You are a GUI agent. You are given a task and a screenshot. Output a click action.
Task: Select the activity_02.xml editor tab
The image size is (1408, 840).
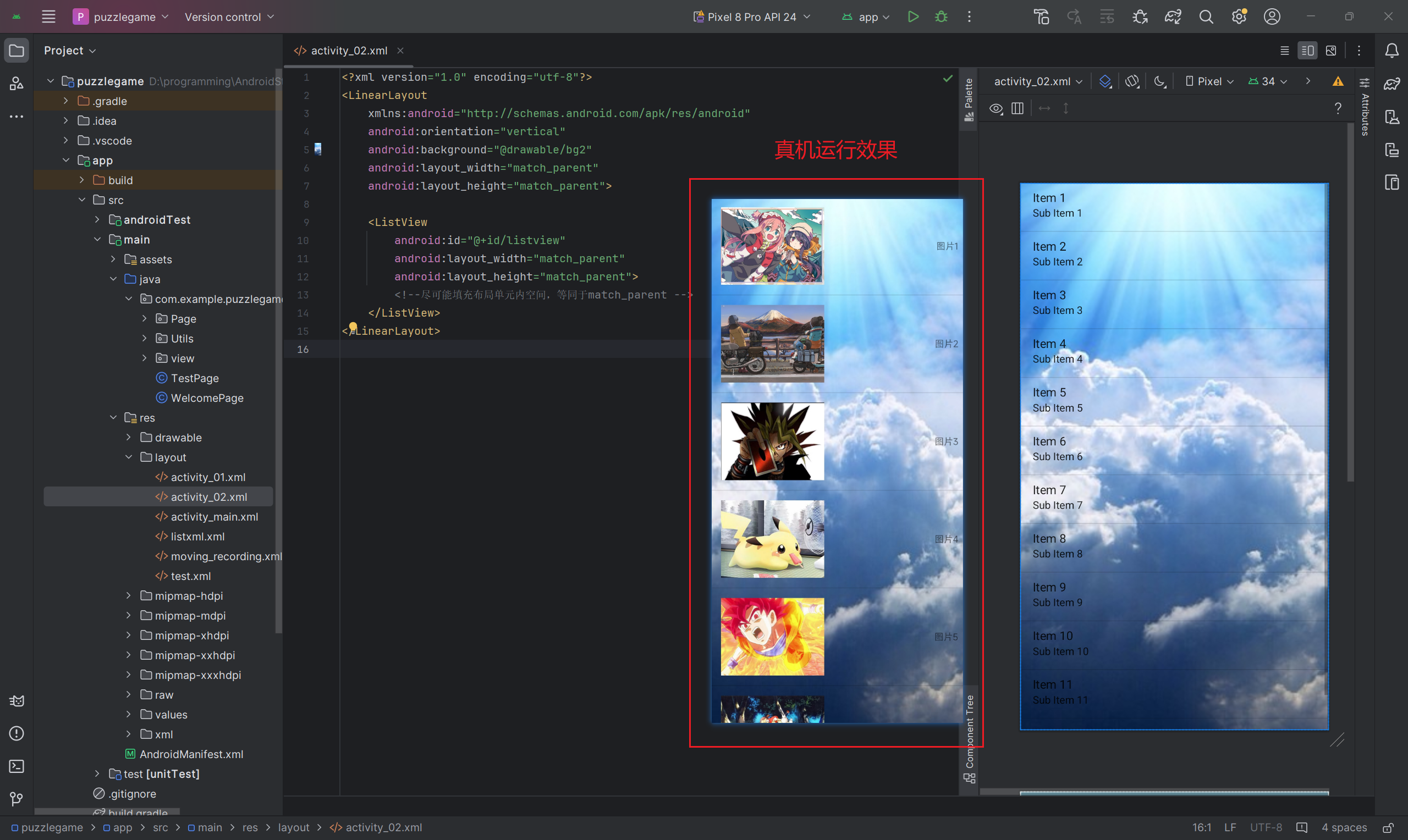(x=349, y=51)
